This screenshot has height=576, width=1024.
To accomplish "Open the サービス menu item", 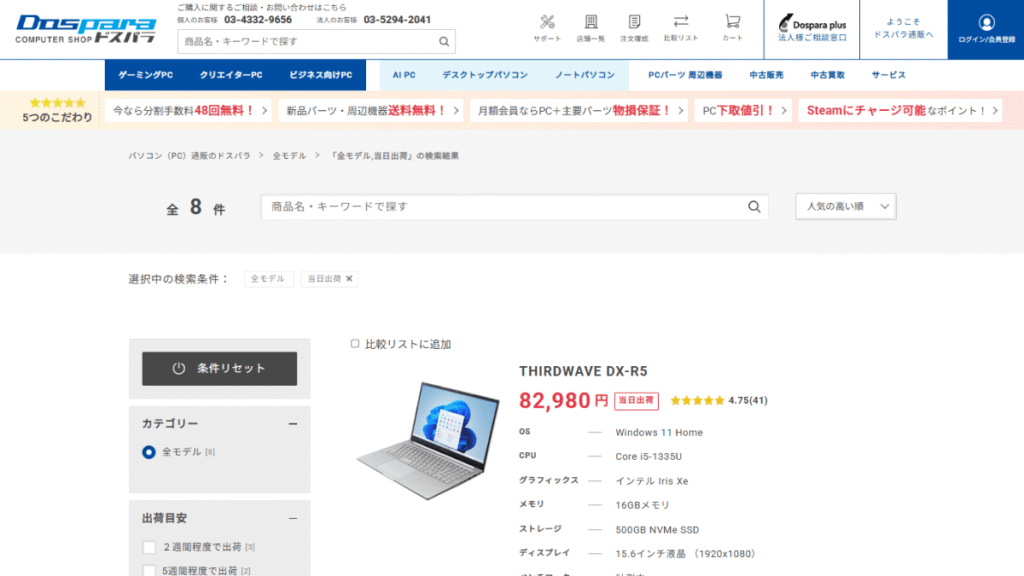I will pos(888,75).
